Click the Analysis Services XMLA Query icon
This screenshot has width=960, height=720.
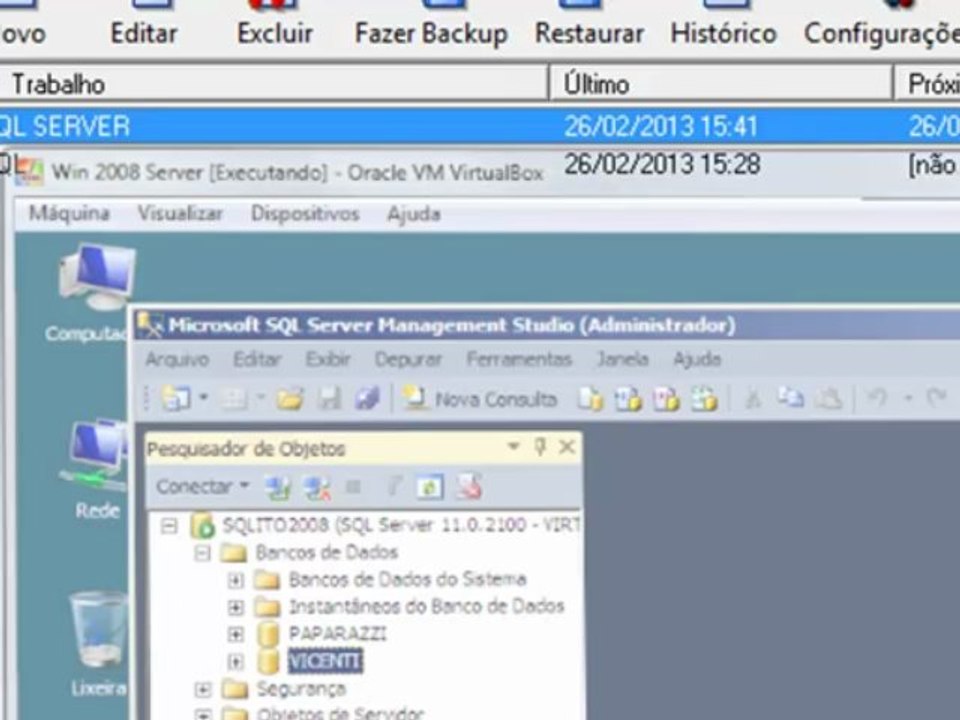pos(704,399)
